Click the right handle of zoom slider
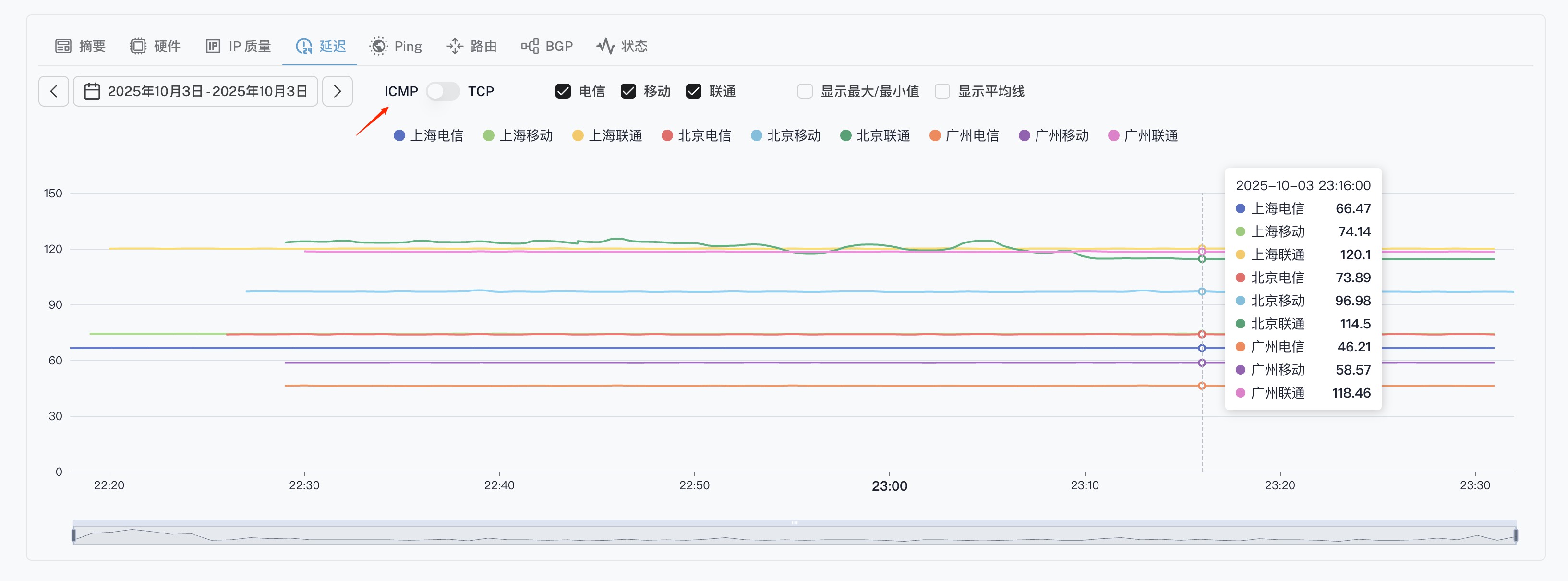Image resolution: width=1568 pixels, height=581 pixels. [x=1515, y=535]
